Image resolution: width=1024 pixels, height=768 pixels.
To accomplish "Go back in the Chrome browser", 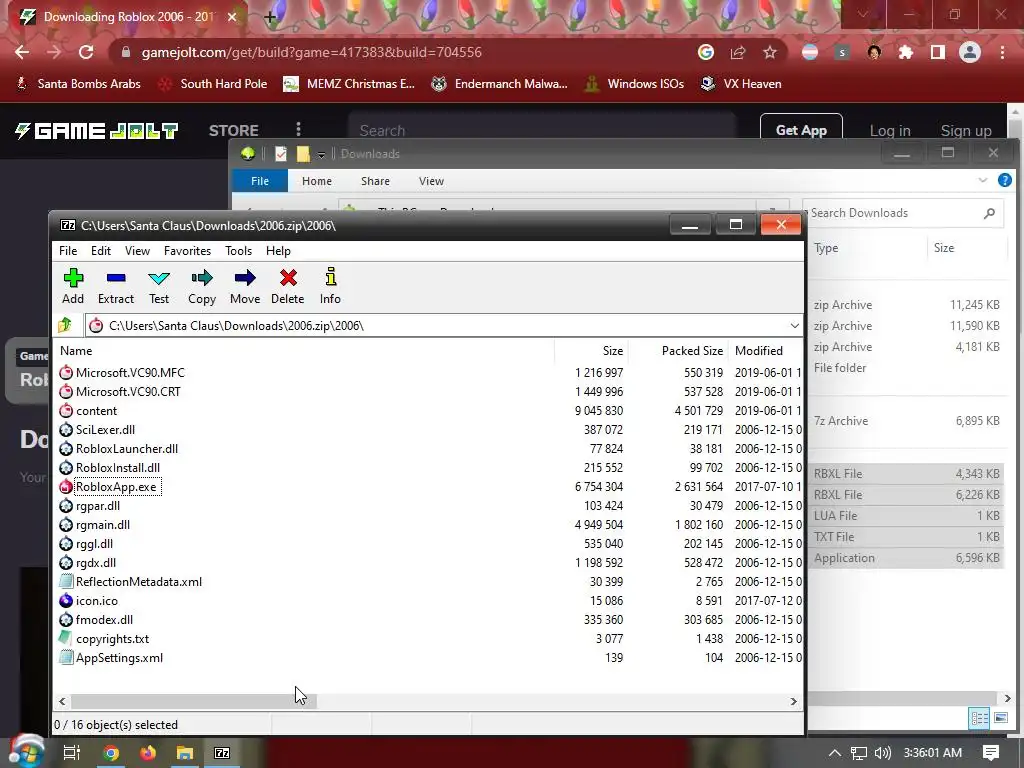I will coord(22,52).
